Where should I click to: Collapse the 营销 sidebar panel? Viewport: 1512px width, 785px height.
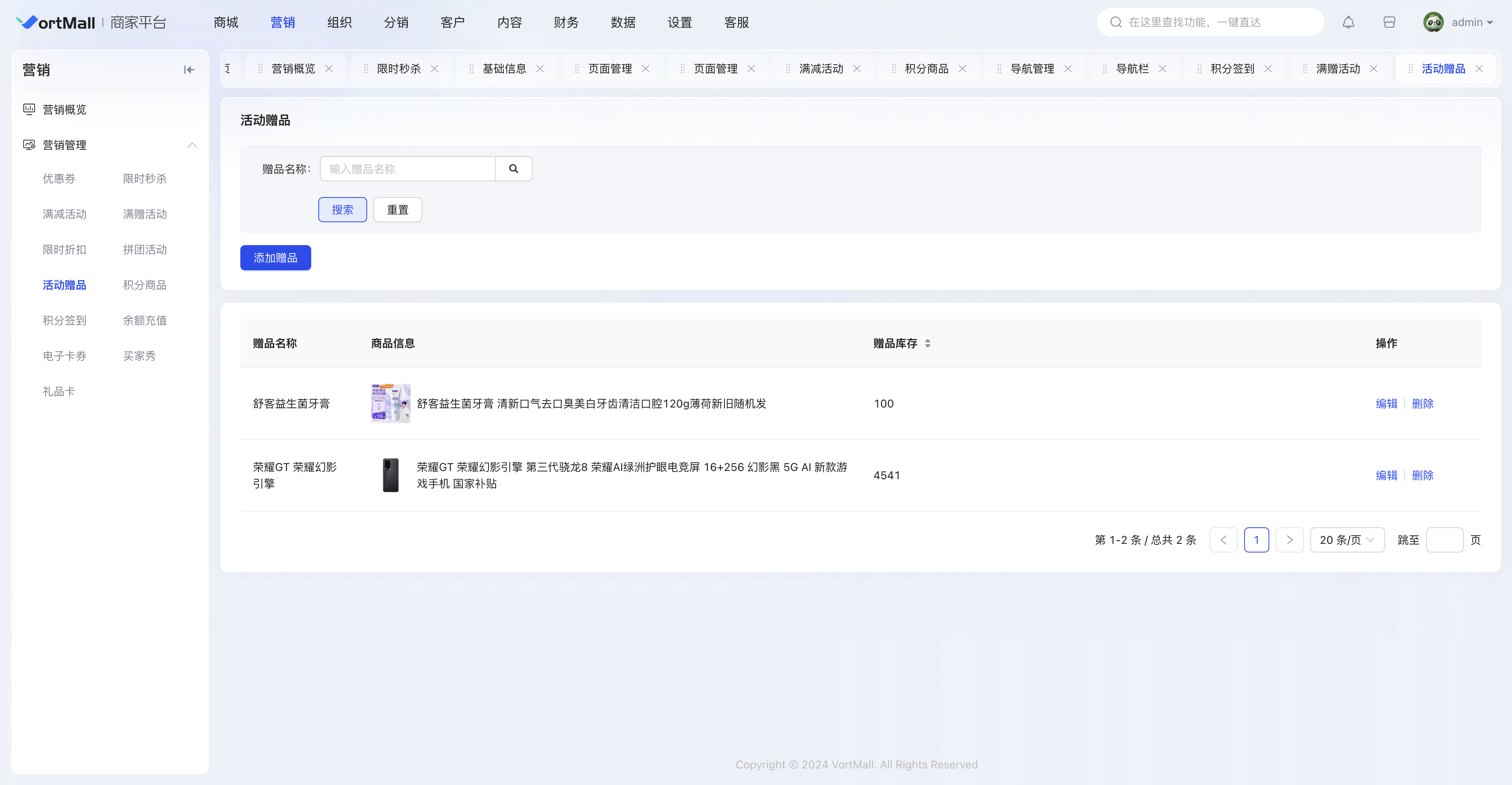(189, 70)
